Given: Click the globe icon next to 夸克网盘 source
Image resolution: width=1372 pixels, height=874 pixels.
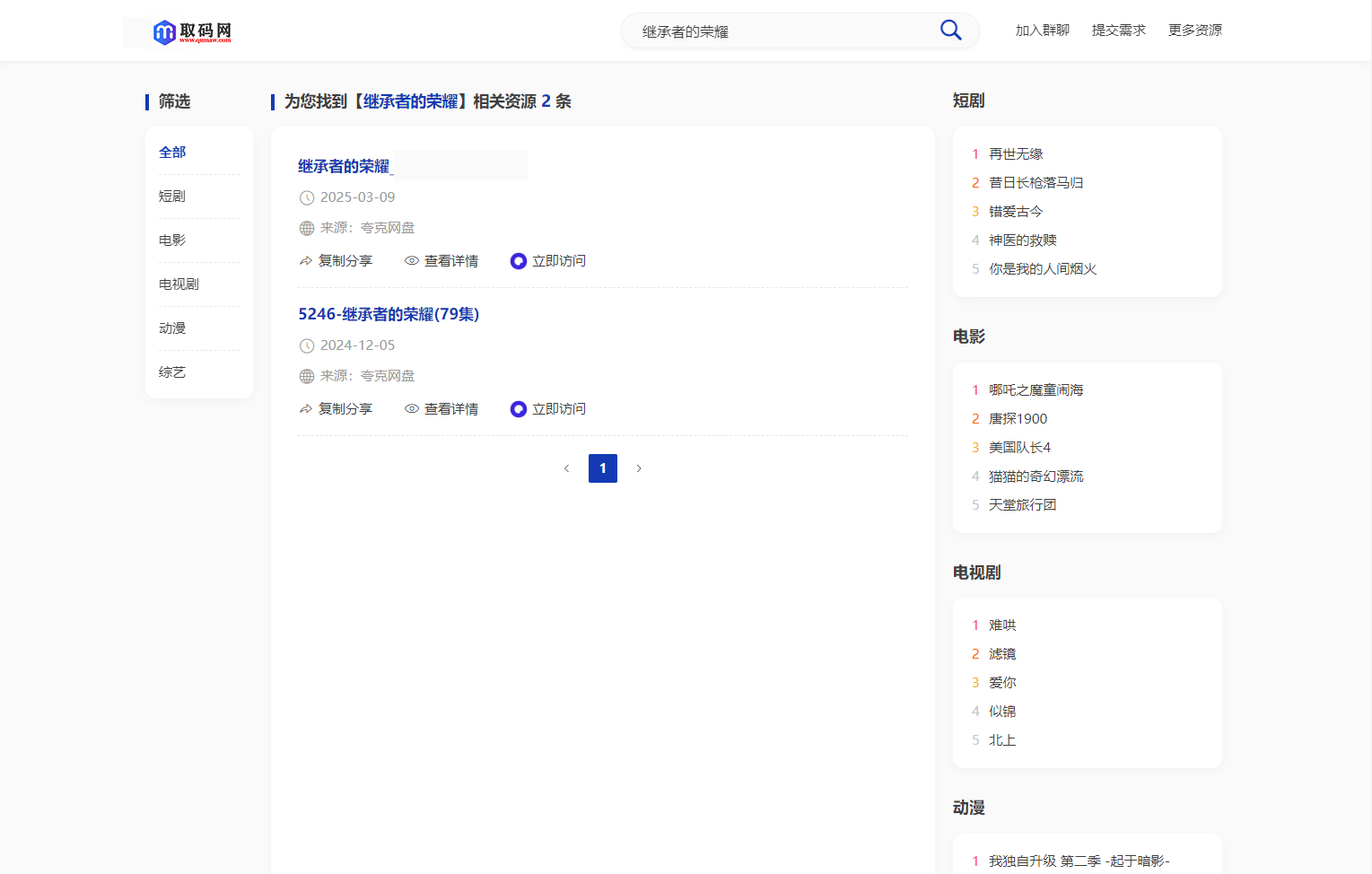Looking at the screenshot, I should click(305, 227).
